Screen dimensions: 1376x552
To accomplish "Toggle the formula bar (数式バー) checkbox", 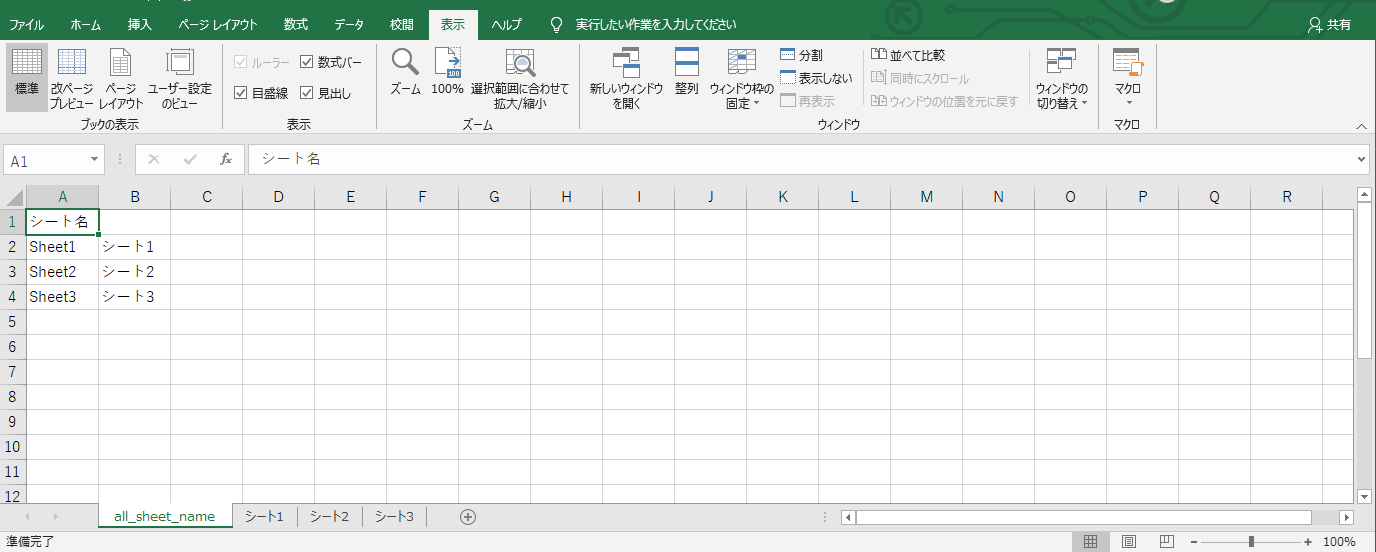I will (307, 62).
